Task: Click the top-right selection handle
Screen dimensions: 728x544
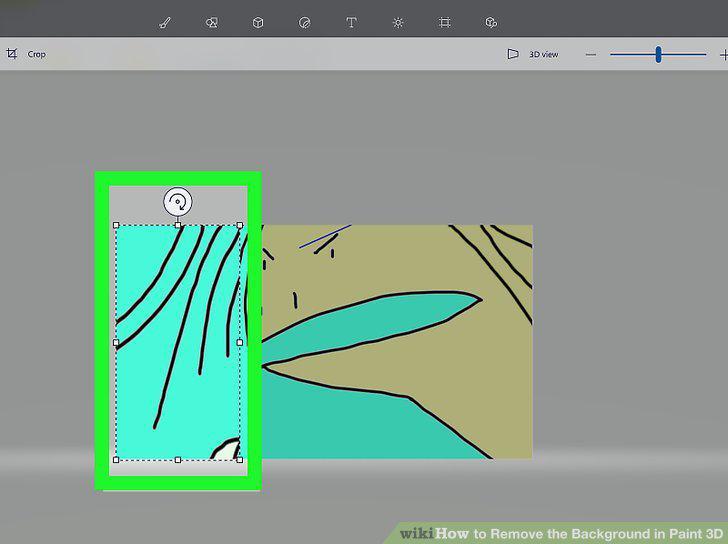Action: (x=240, y=225)
